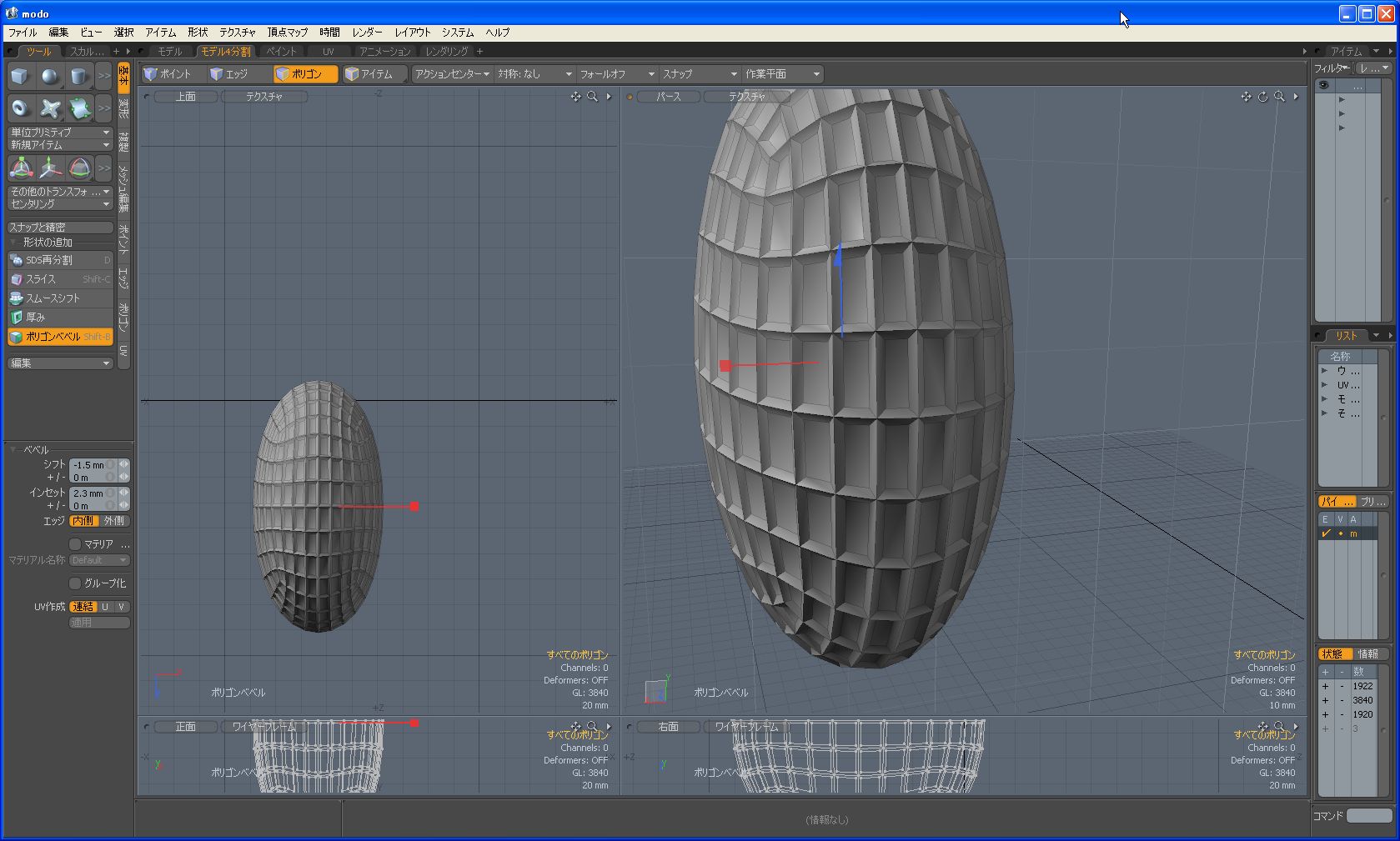Viewport: 1400px width, 841px height.
Task: Select the torus primitive tool icon
Action: click(20, 108)
